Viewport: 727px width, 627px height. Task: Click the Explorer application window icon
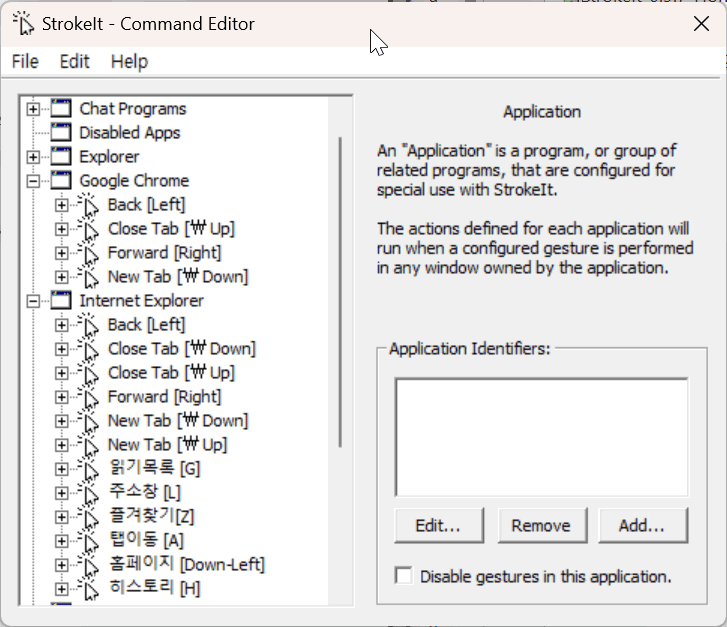point(61,157)
